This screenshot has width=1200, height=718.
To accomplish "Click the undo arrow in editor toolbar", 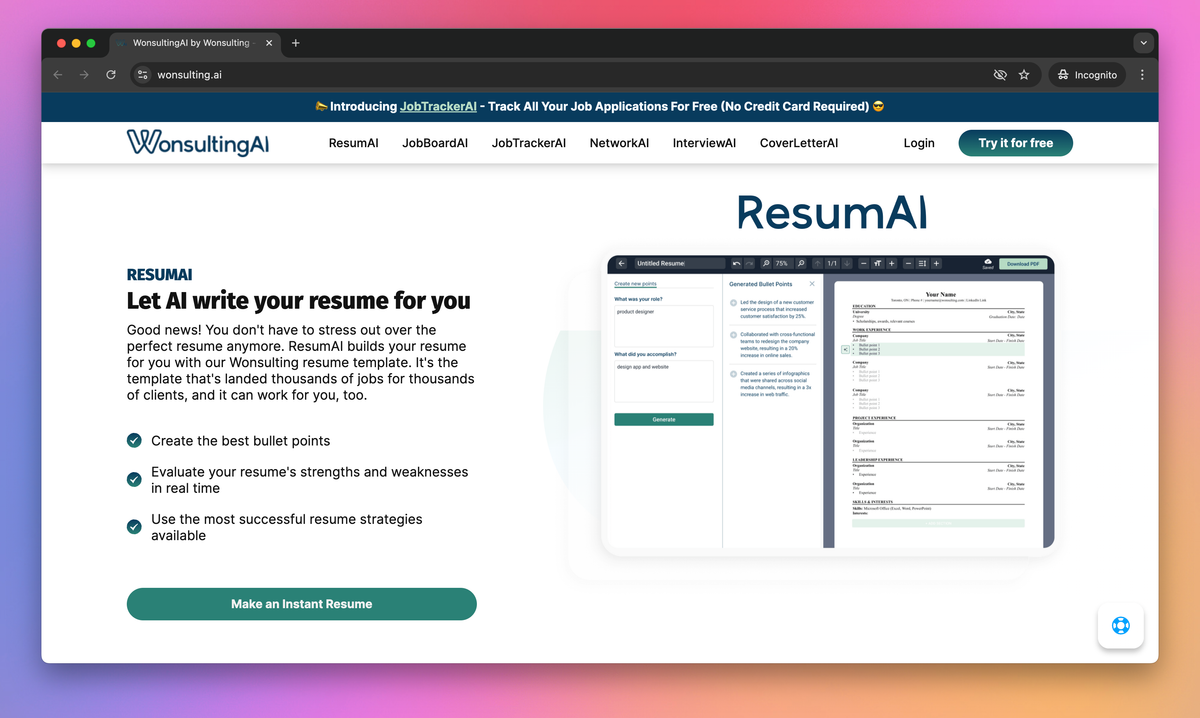I will pos(737,263).
